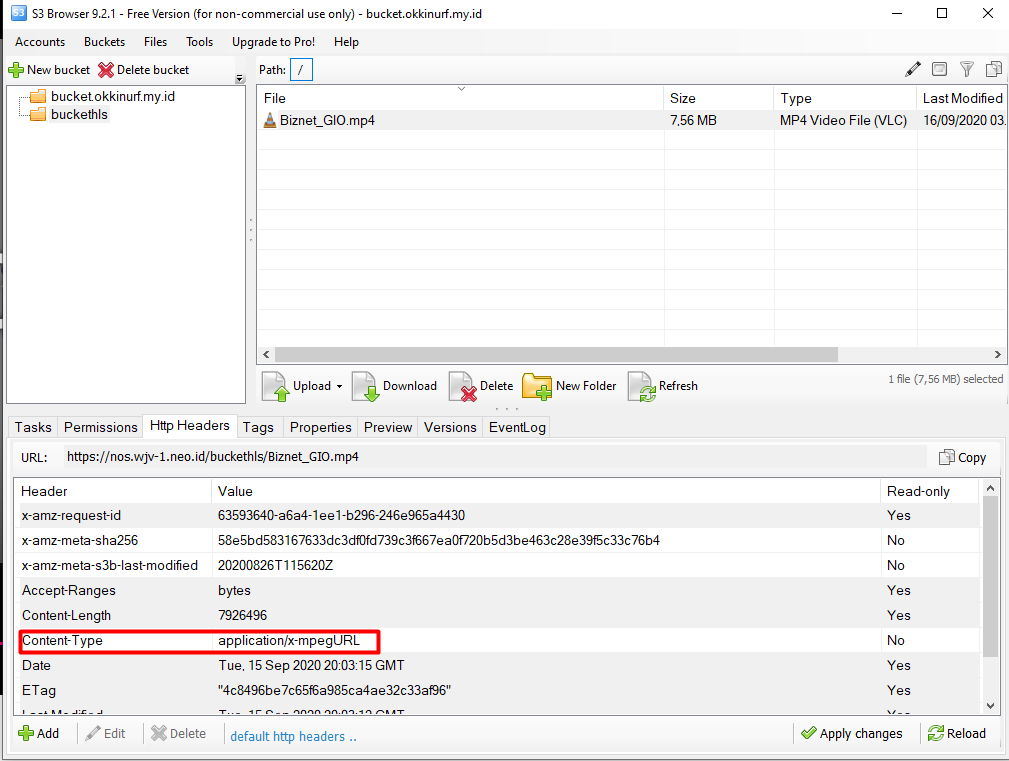Click right arrow of file list scrollbar
This screenshot has height=761, width=1009.
click(997, 354)
